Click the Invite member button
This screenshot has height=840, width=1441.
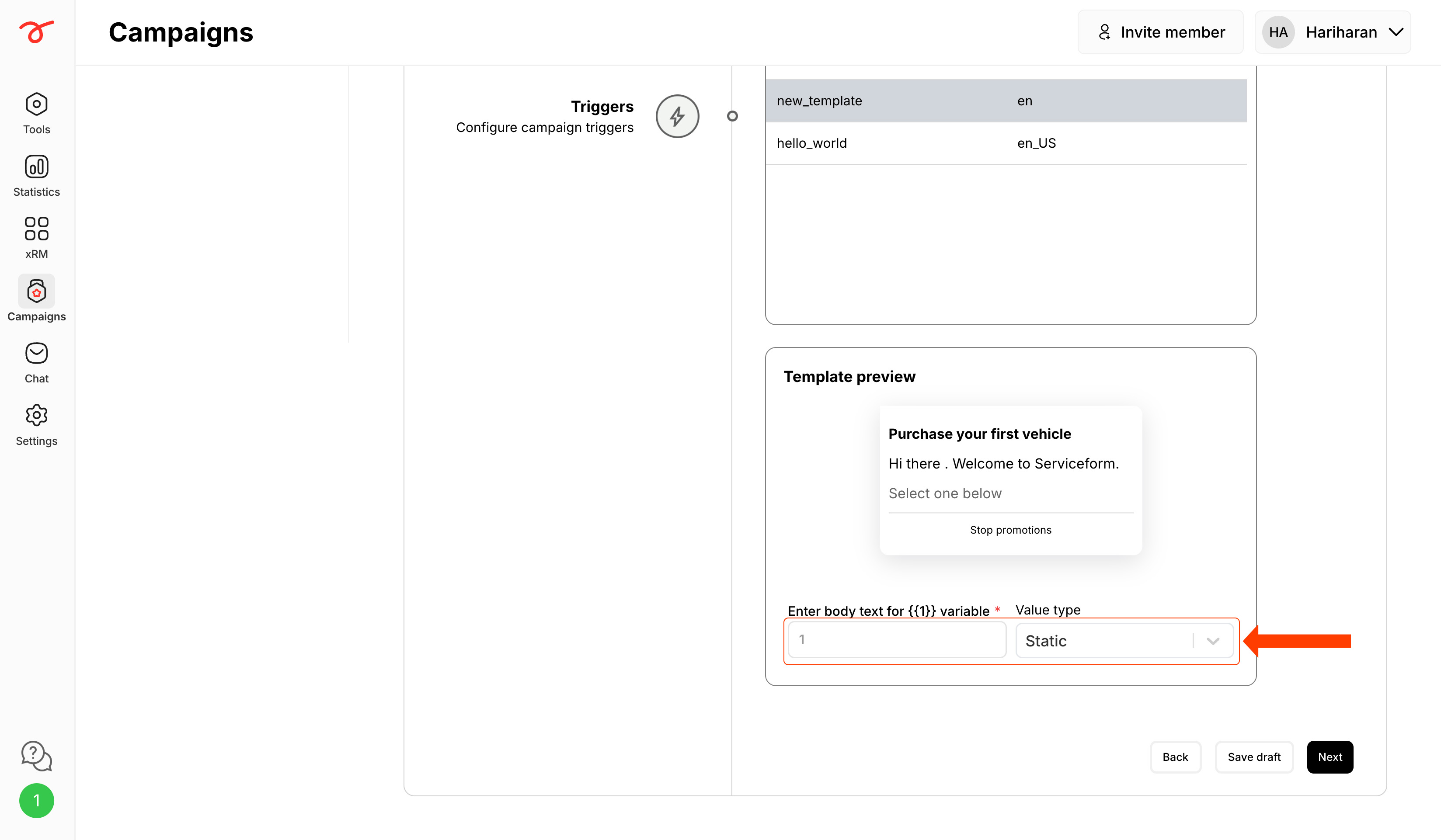1161,32
